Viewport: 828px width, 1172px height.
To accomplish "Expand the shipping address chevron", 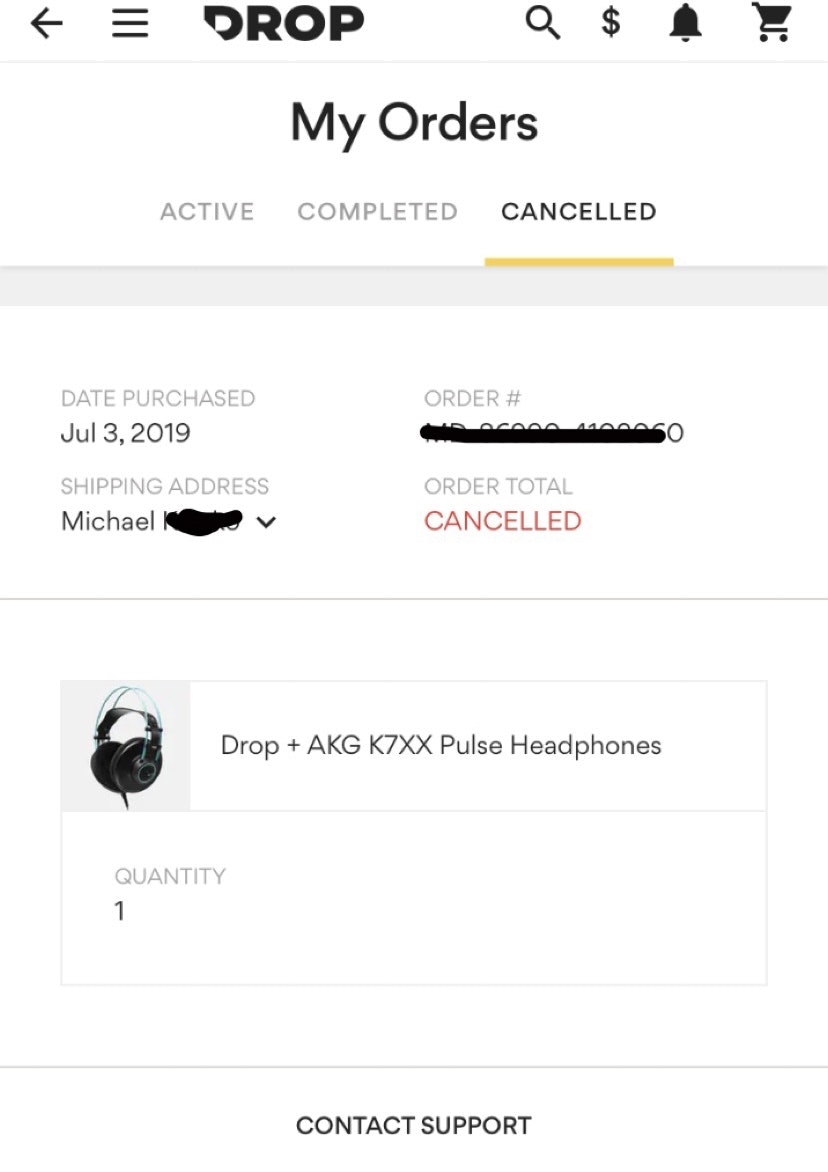I will (x=266, y=522).
